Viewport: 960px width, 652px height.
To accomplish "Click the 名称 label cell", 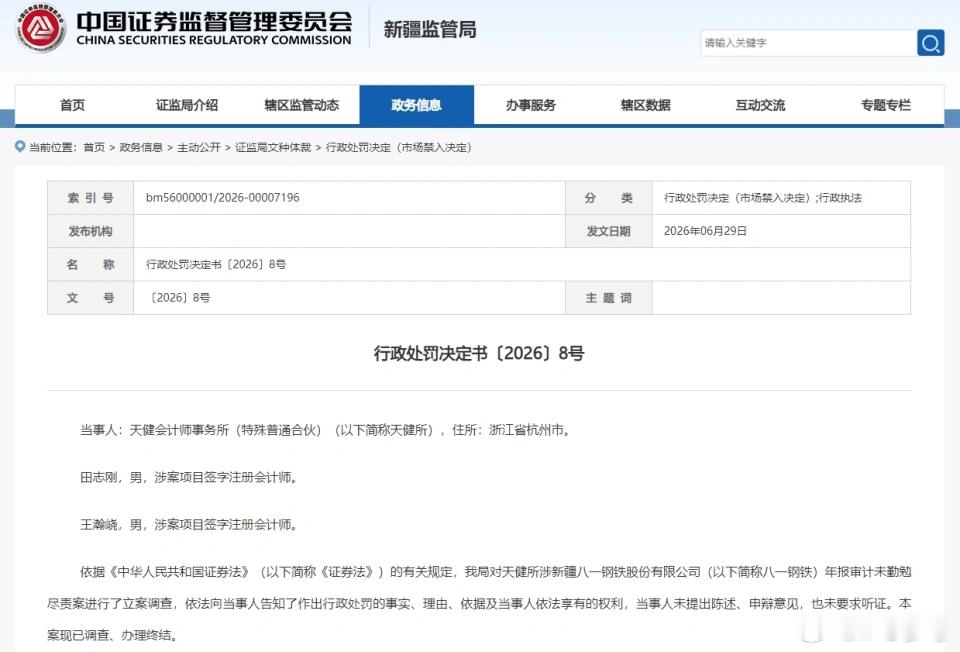I will (x=91, y=264).
